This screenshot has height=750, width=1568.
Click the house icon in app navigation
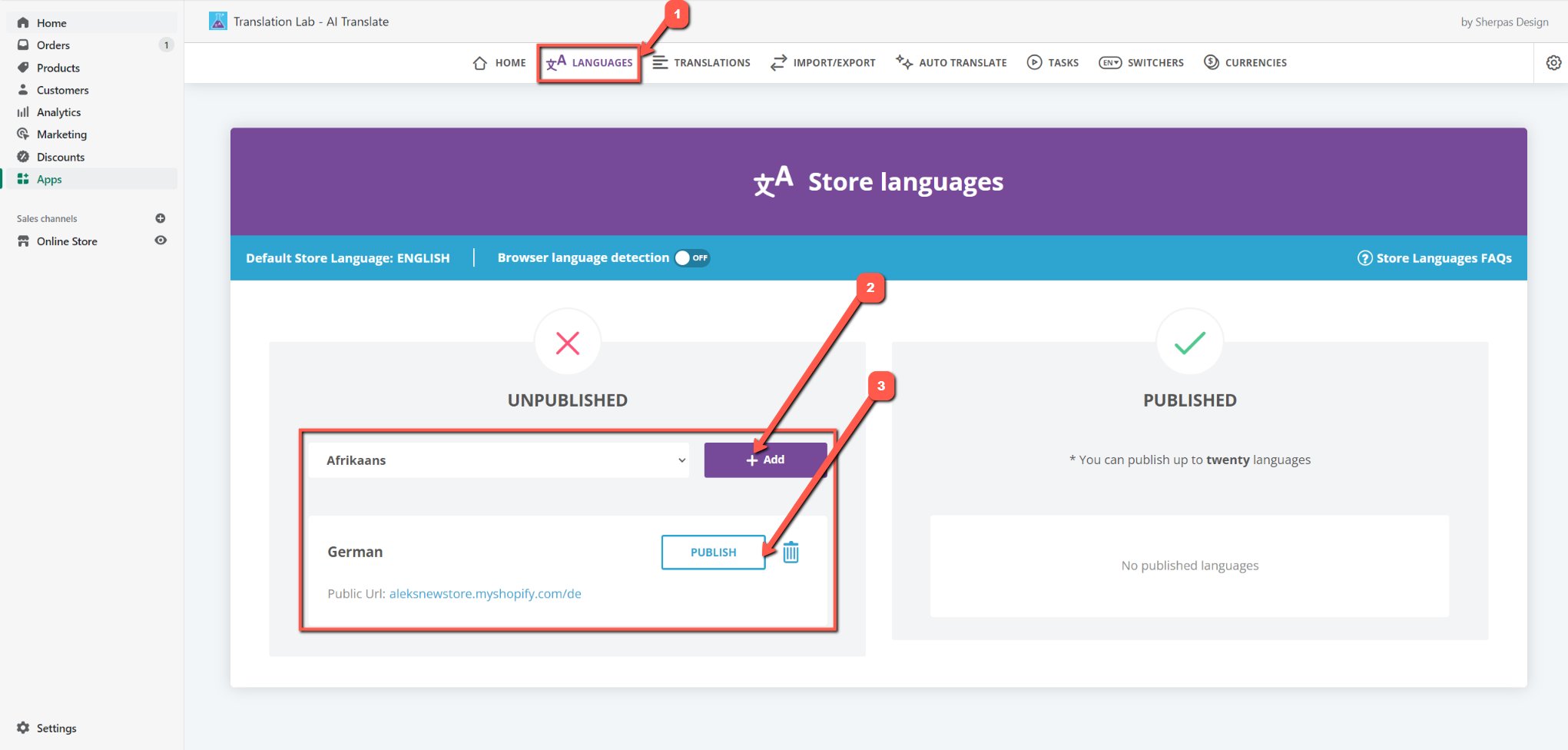click(480, 63)
